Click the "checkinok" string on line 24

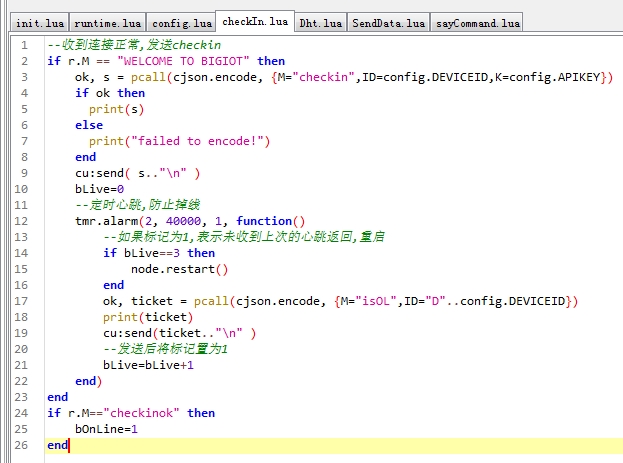click(x=141, y=413)
